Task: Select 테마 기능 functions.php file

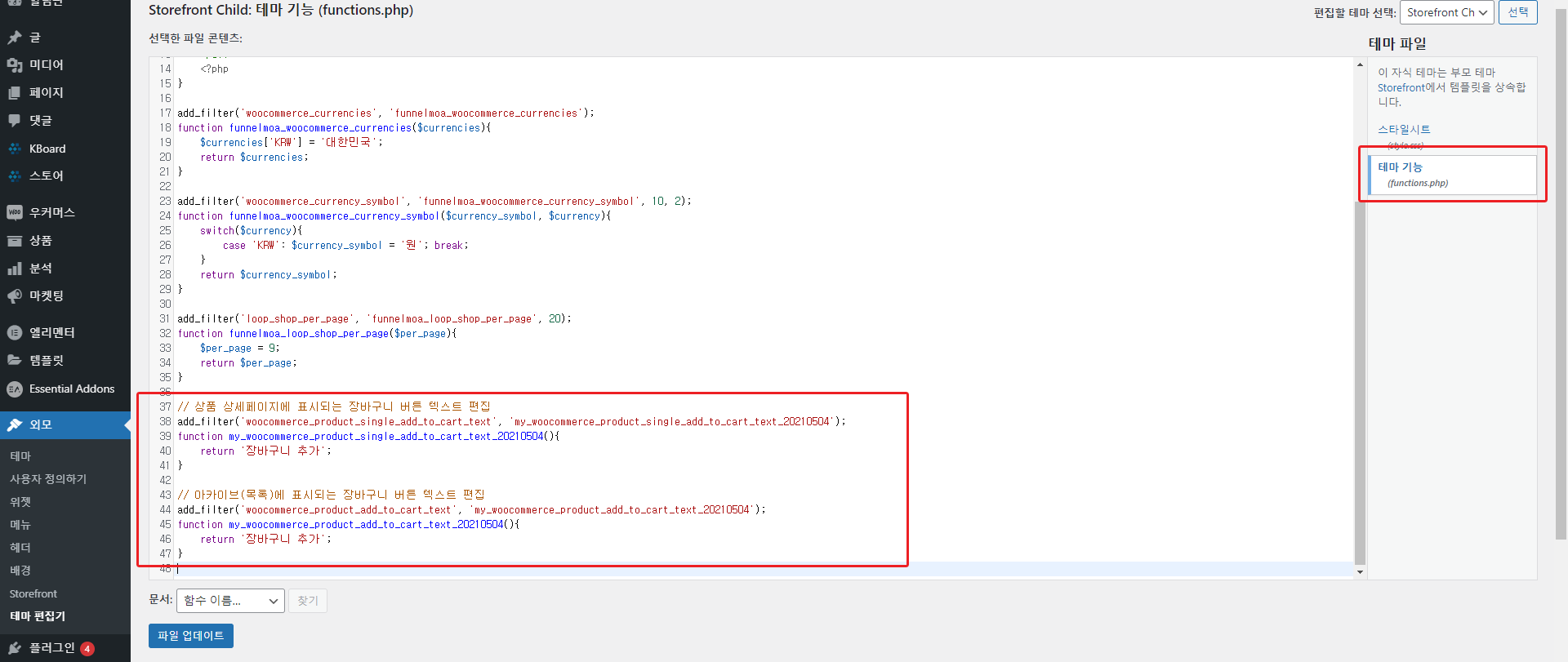Action: 1401,167
